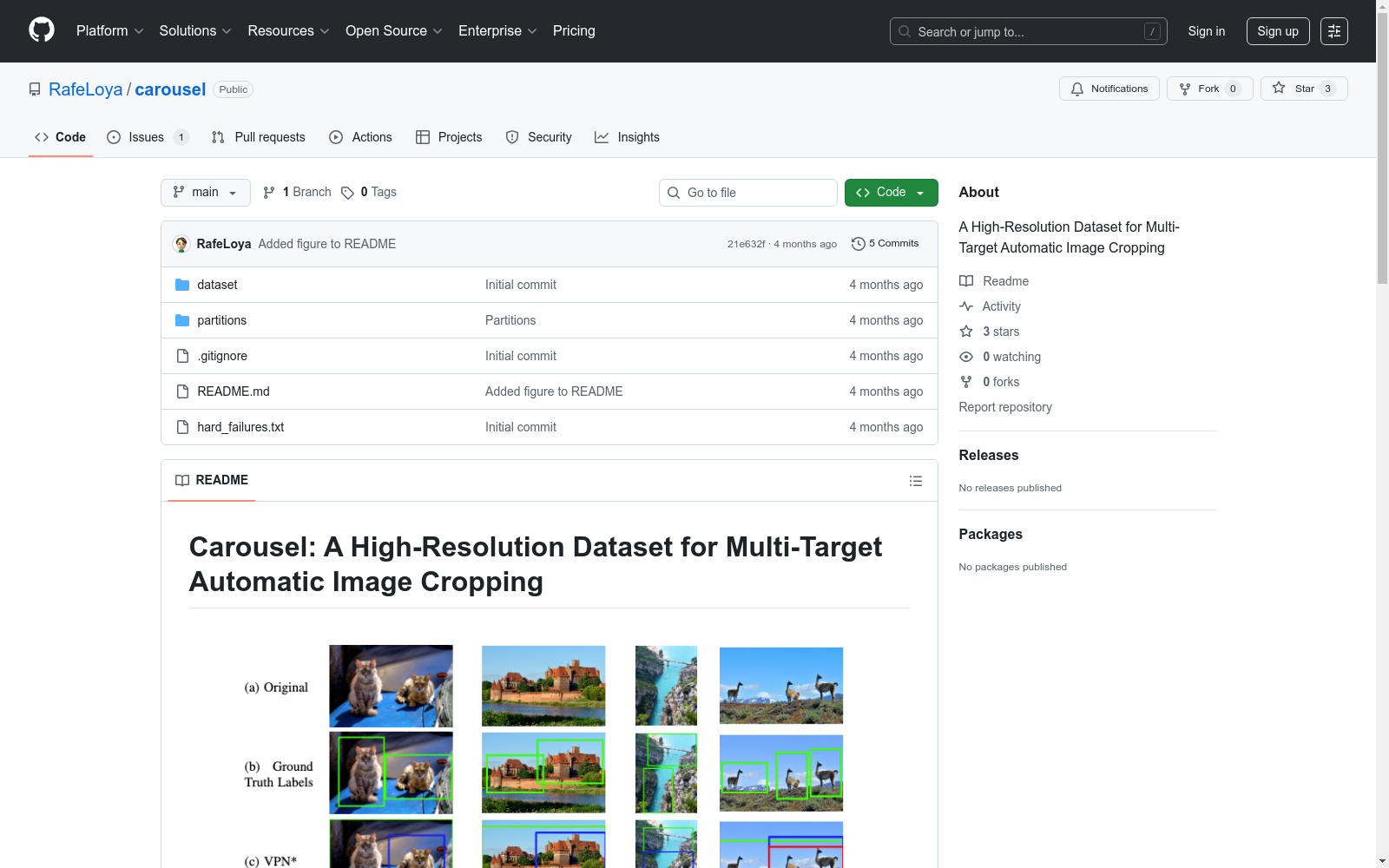The height and width of the screenshot is (868, 1389).
Task: Click the tag icon beside 0 Tags
Action: tap(347, 193)
